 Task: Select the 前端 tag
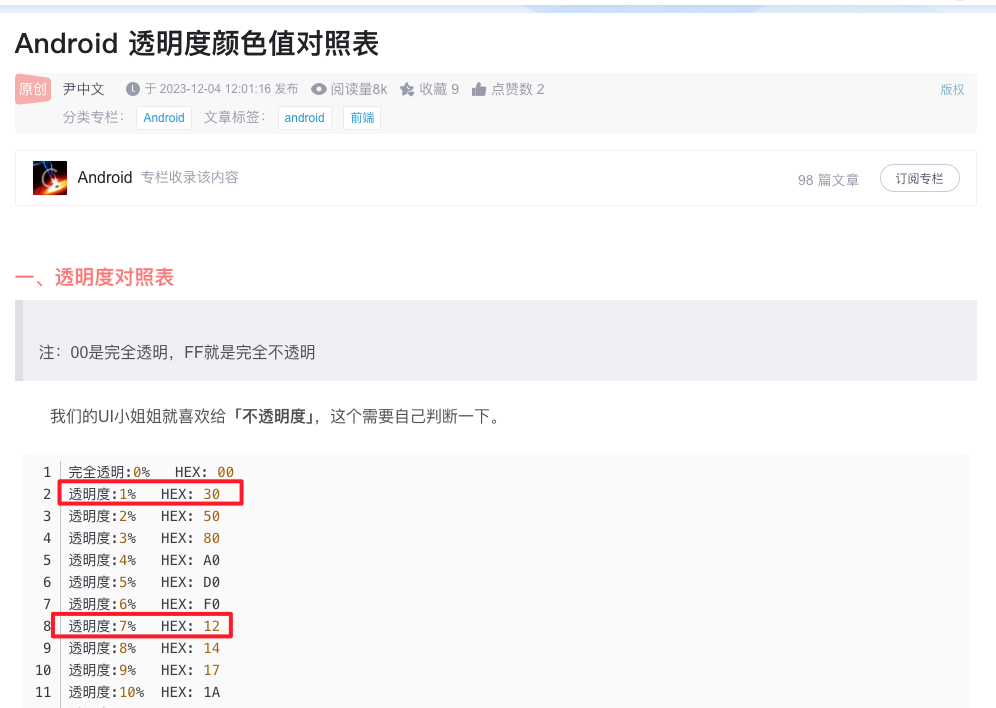coord(361,117)
